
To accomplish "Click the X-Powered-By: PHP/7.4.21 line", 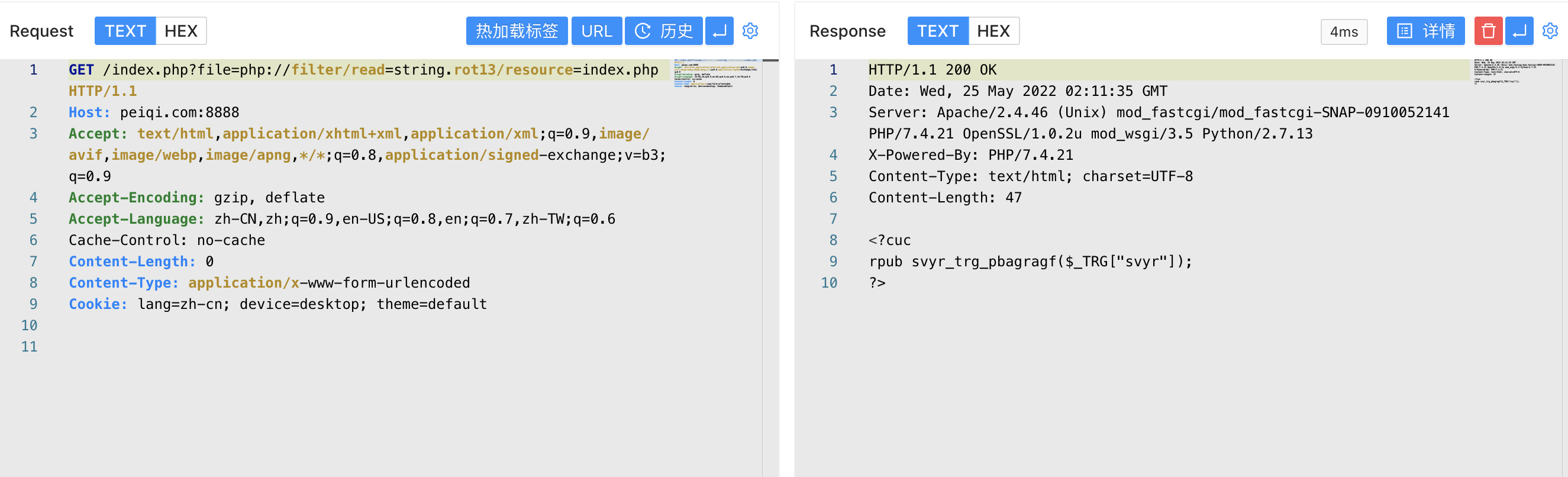I will click(971, 155).
